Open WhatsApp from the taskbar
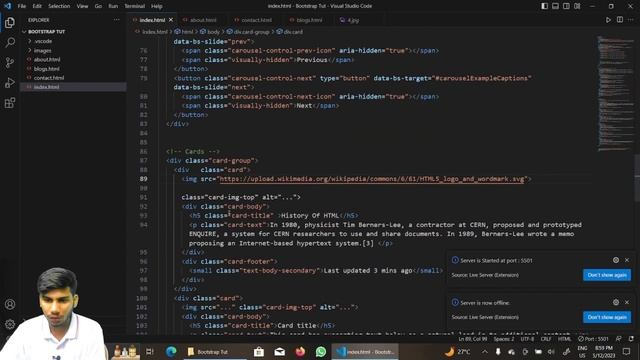Image resolution: width=640 pixels, height=360 pixels. coord(321,351)
